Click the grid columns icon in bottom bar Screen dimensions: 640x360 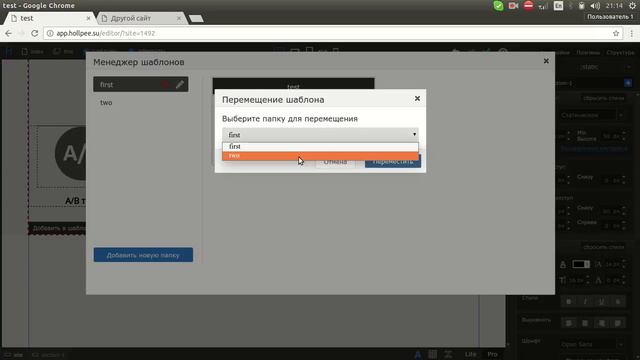pyautogui.click(x=433, y=354)
